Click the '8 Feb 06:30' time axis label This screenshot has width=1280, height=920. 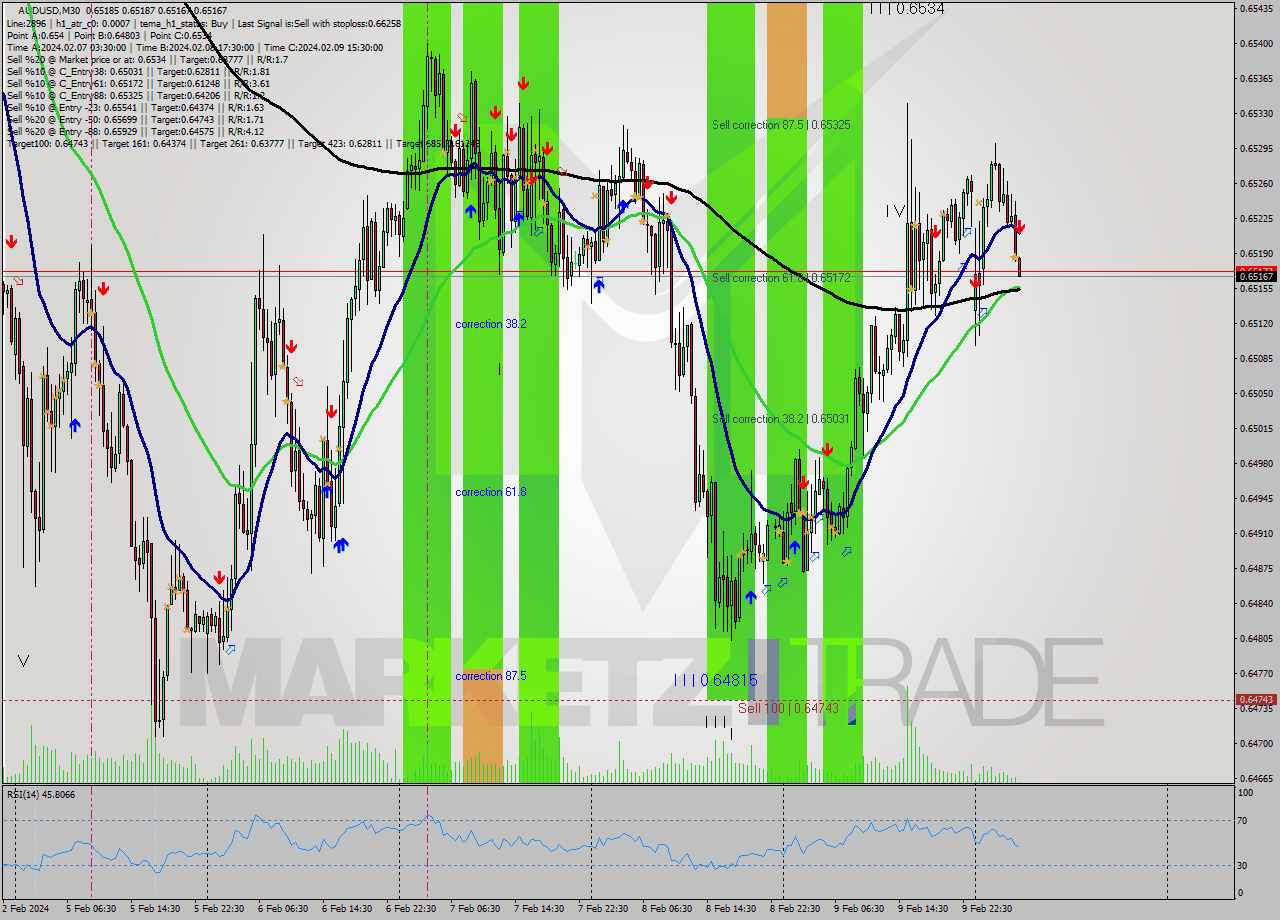pos(667,908)
